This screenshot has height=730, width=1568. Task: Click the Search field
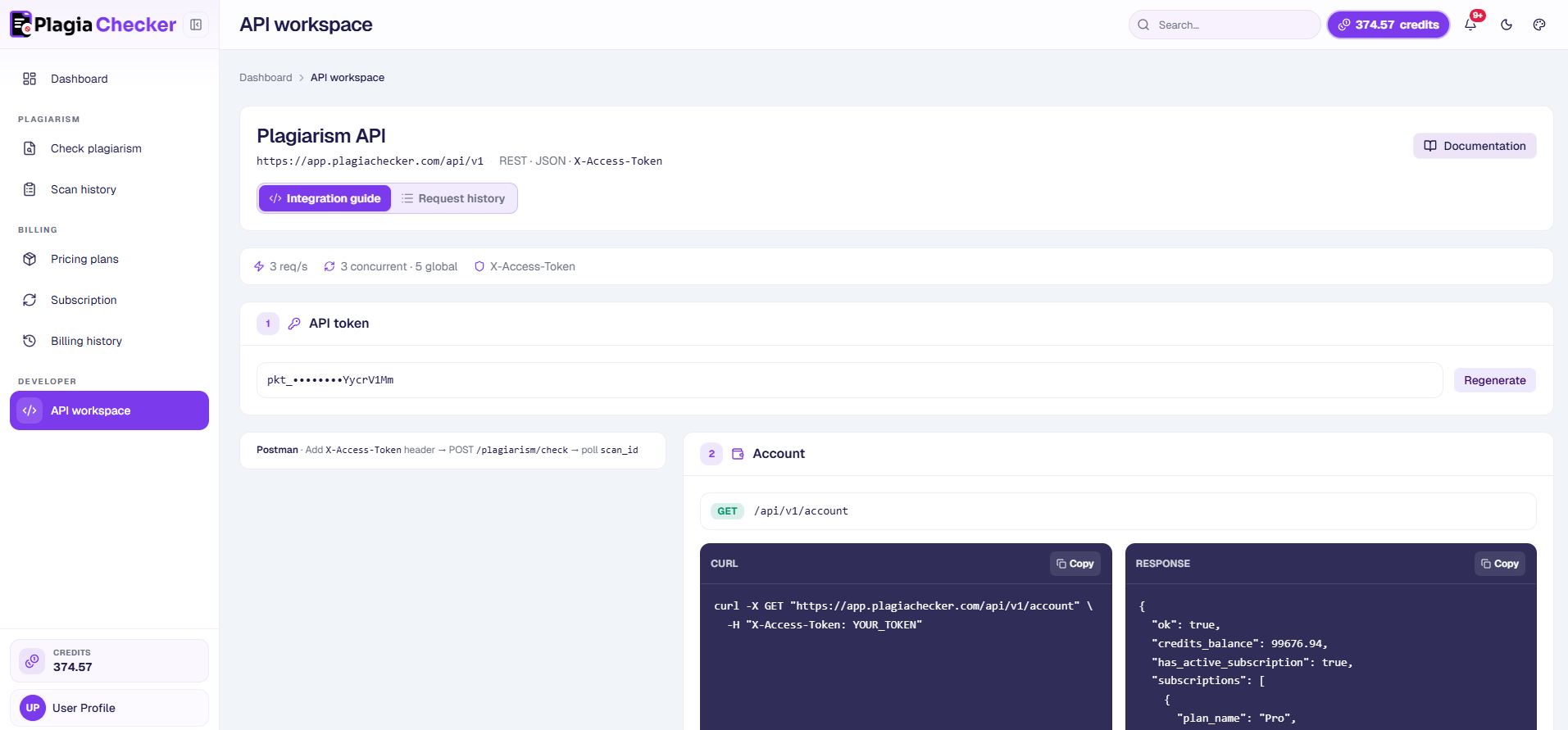(1225, 25)
